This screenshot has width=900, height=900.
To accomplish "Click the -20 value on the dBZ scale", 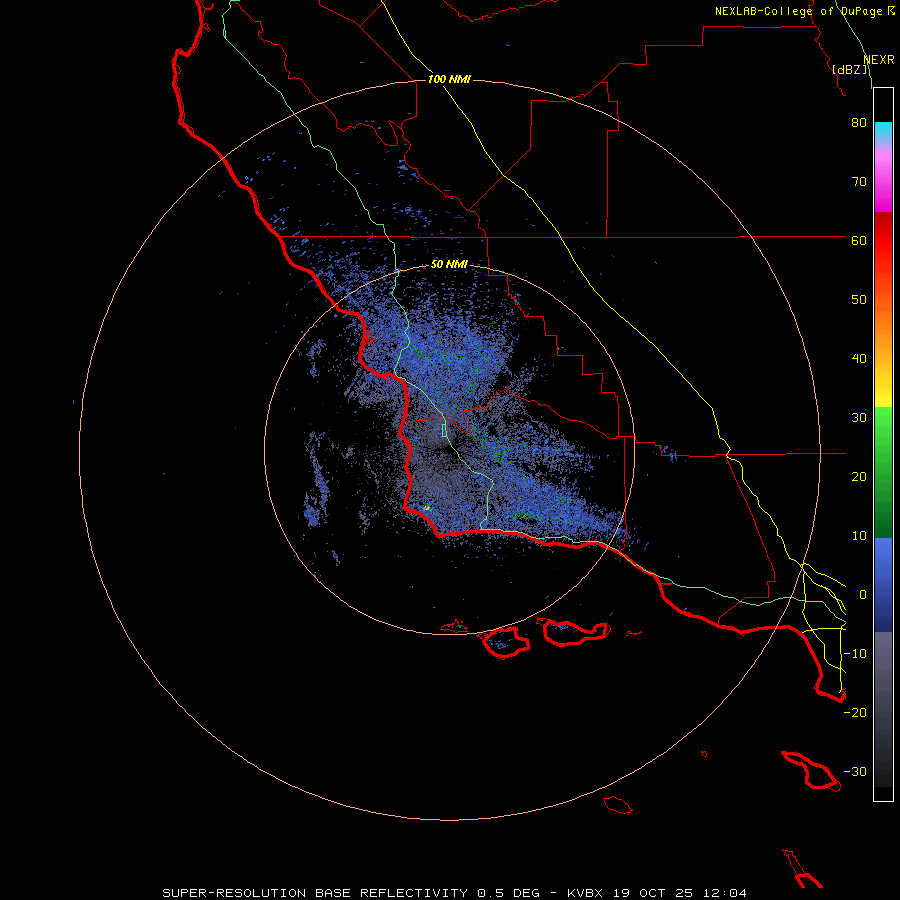I will (855, 712).
